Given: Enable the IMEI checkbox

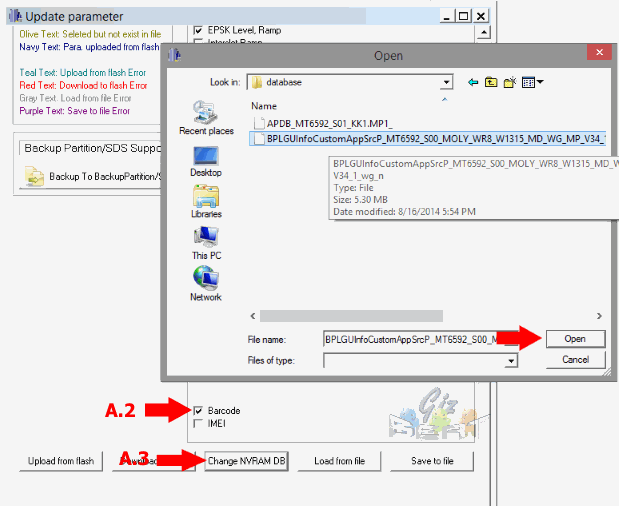Looking at the screenshot, I should click(197, 424).
